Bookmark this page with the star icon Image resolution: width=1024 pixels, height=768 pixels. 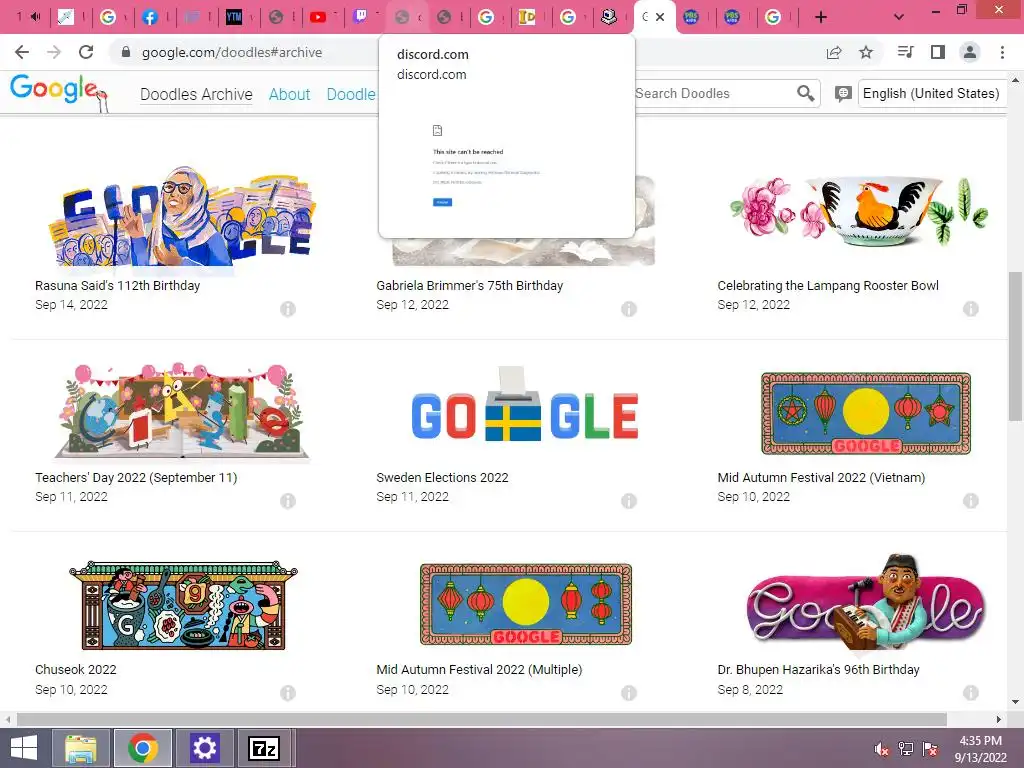tap(866, 52)
